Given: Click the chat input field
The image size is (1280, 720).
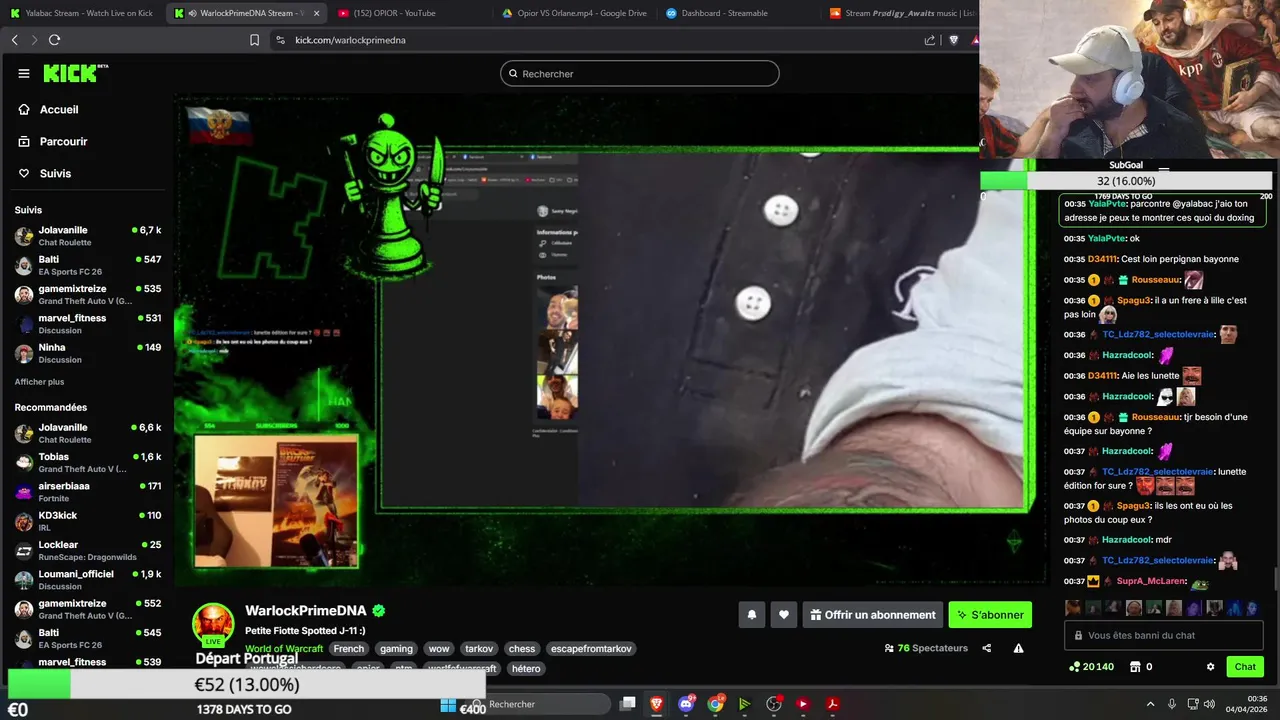Looking at the screenshot, I should coord(1165,635).
